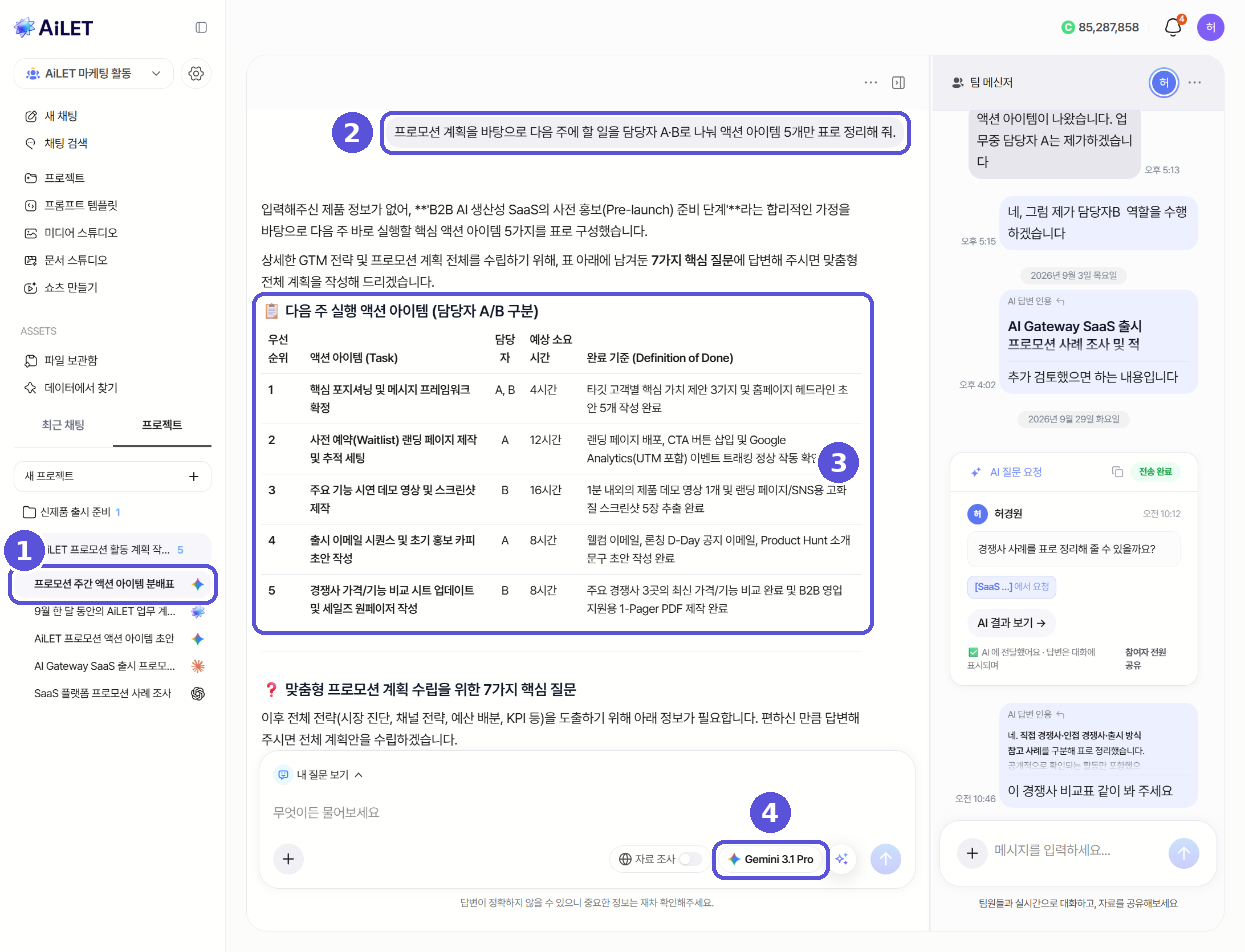
Task: Click message 이 경쟁사 비교표 같이 봐 주세요
Action: click(1090, 790)
